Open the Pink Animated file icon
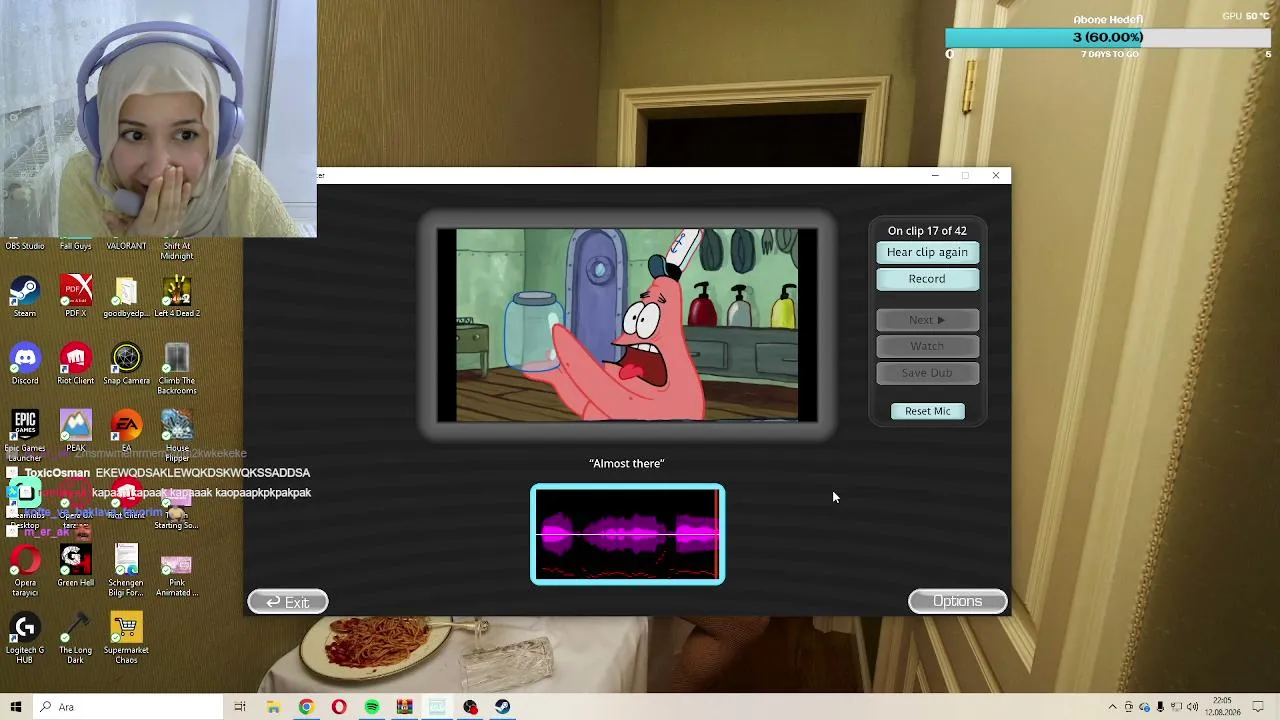 pos(177,571)
